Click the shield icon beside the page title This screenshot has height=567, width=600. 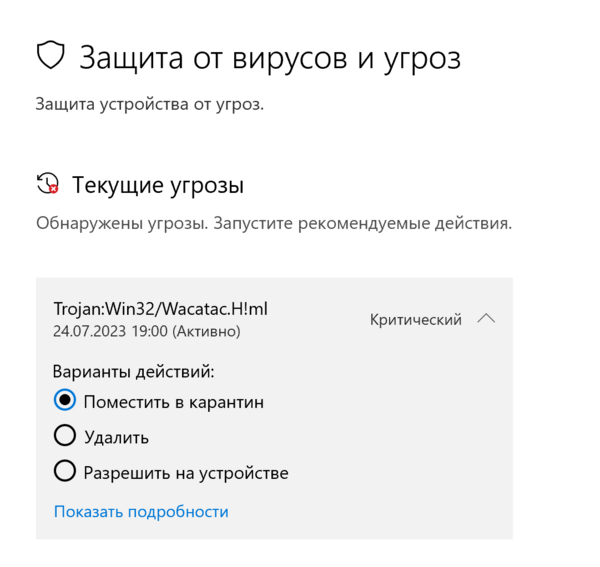coord(51,56)
